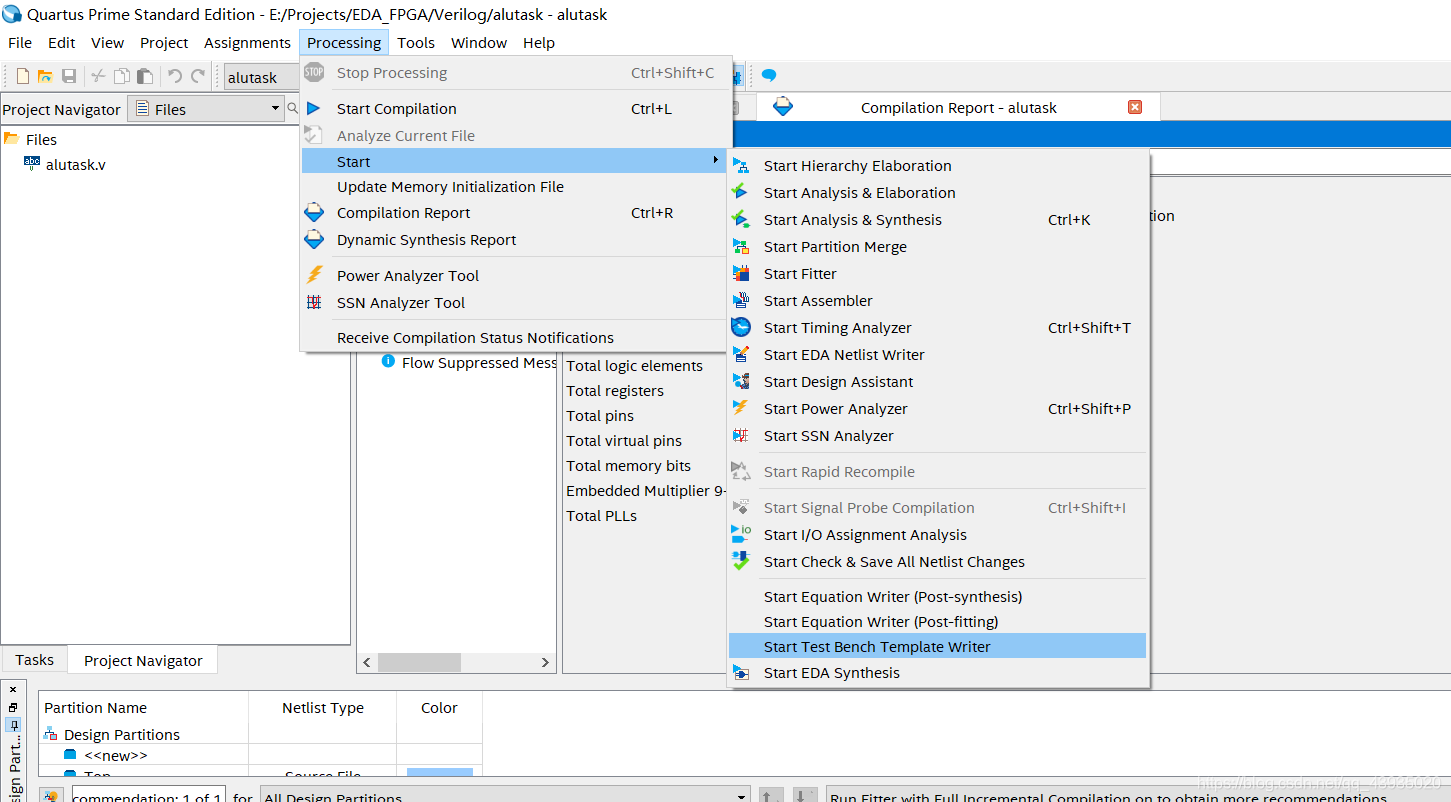Click the Save icon in the toolbar
This screenshot has width=1451, height=802.
(69, 76)
